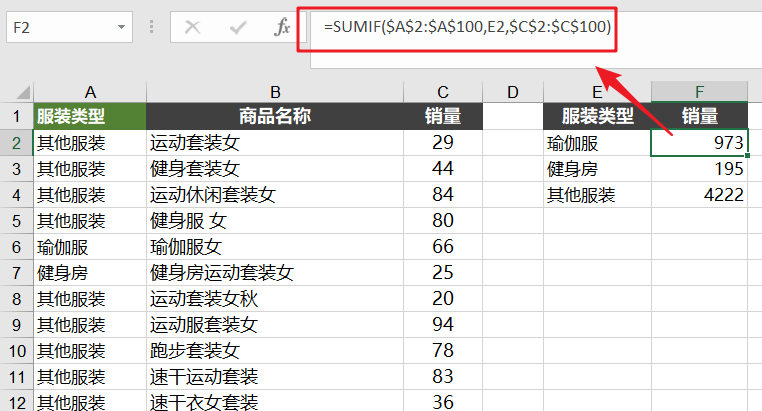Screen dimensions: 762x411
Task: Click sales value 44
Action: [x=443, y=169]
